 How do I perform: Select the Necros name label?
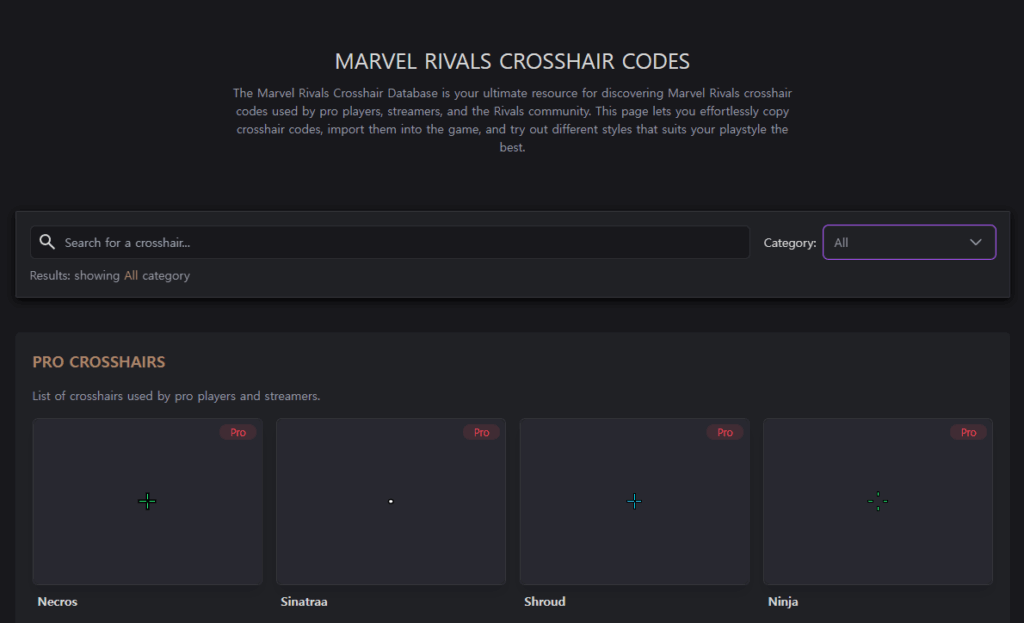tap(57, 601)
